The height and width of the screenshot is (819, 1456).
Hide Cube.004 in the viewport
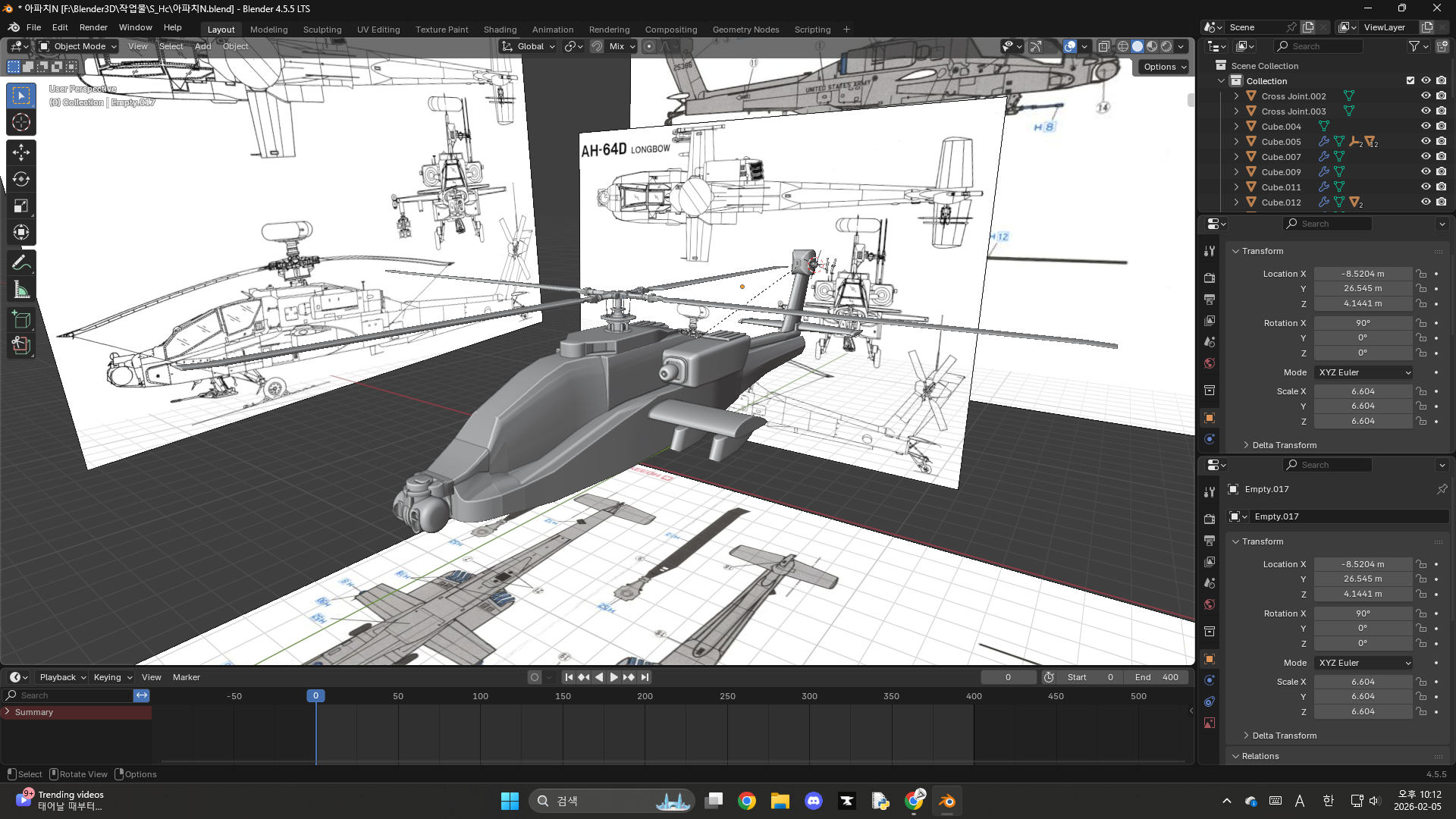(x=1426, y=127)
